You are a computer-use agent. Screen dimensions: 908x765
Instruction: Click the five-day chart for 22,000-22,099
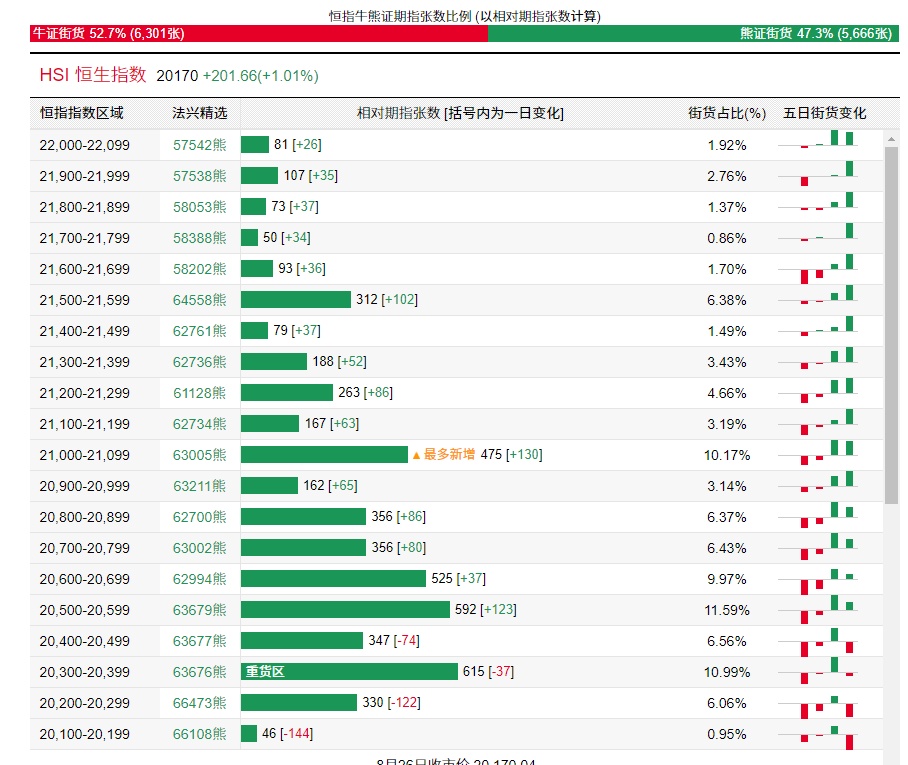(818, 140)
